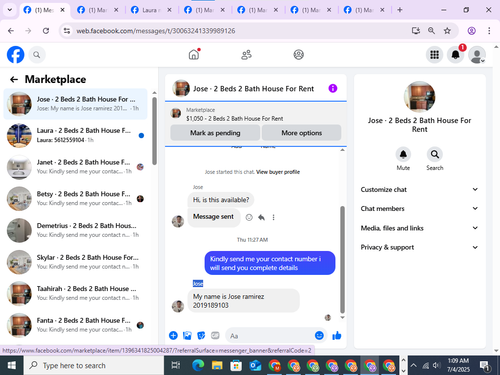Open a new browser tab

click(x=400, y=10)
